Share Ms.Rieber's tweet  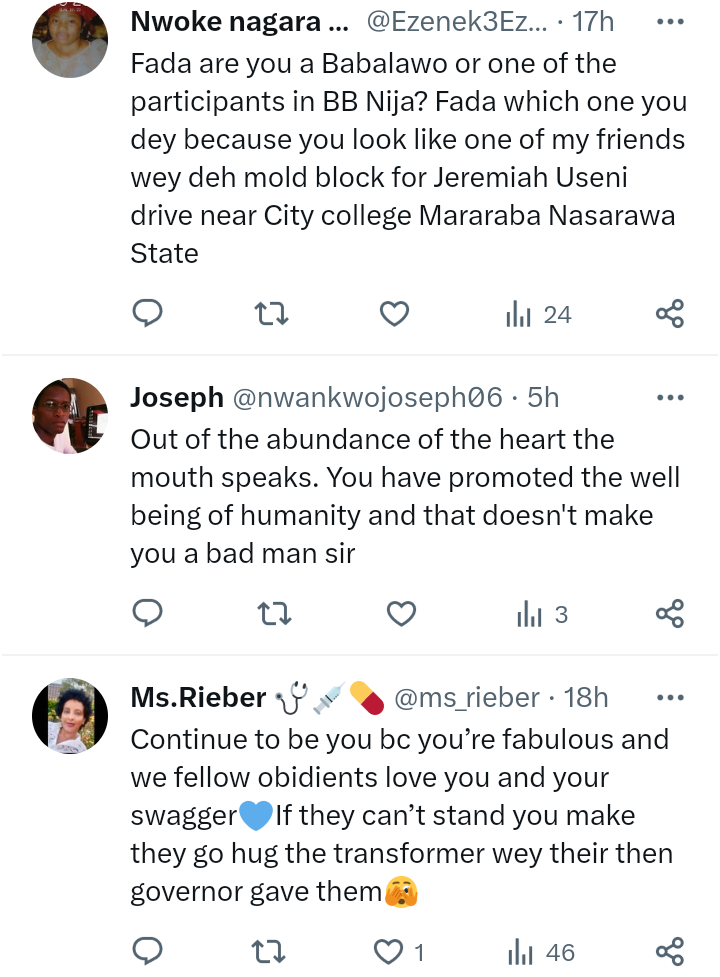669,952
